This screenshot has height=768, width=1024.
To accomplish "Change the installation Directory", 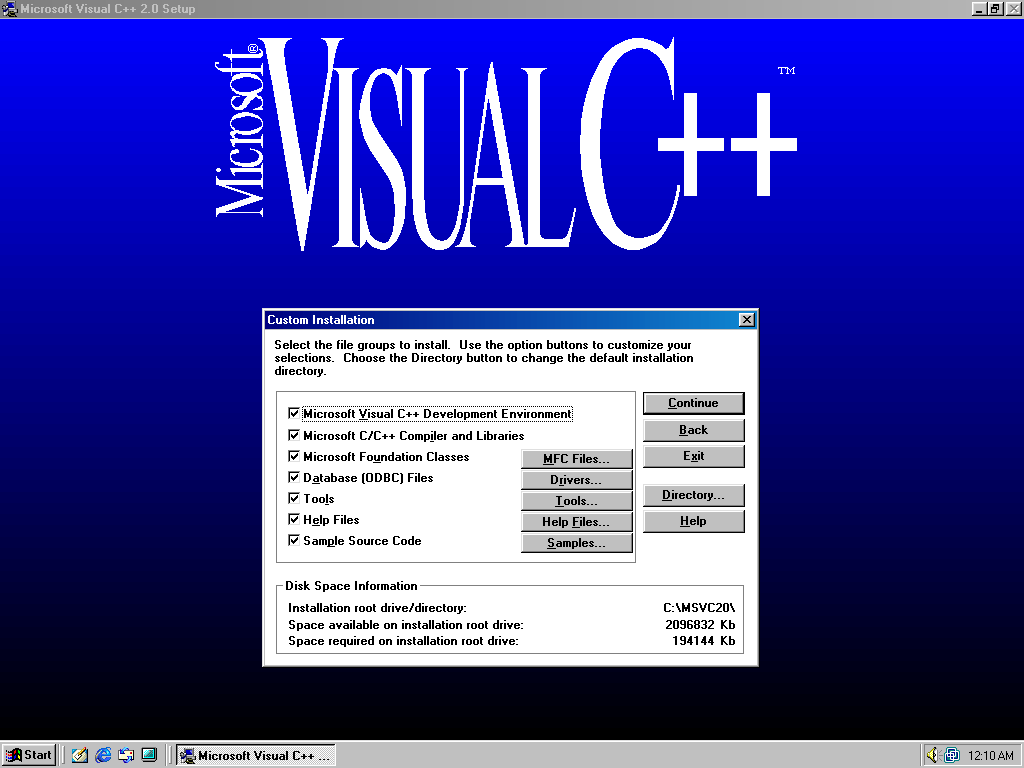I will point(694,495).
